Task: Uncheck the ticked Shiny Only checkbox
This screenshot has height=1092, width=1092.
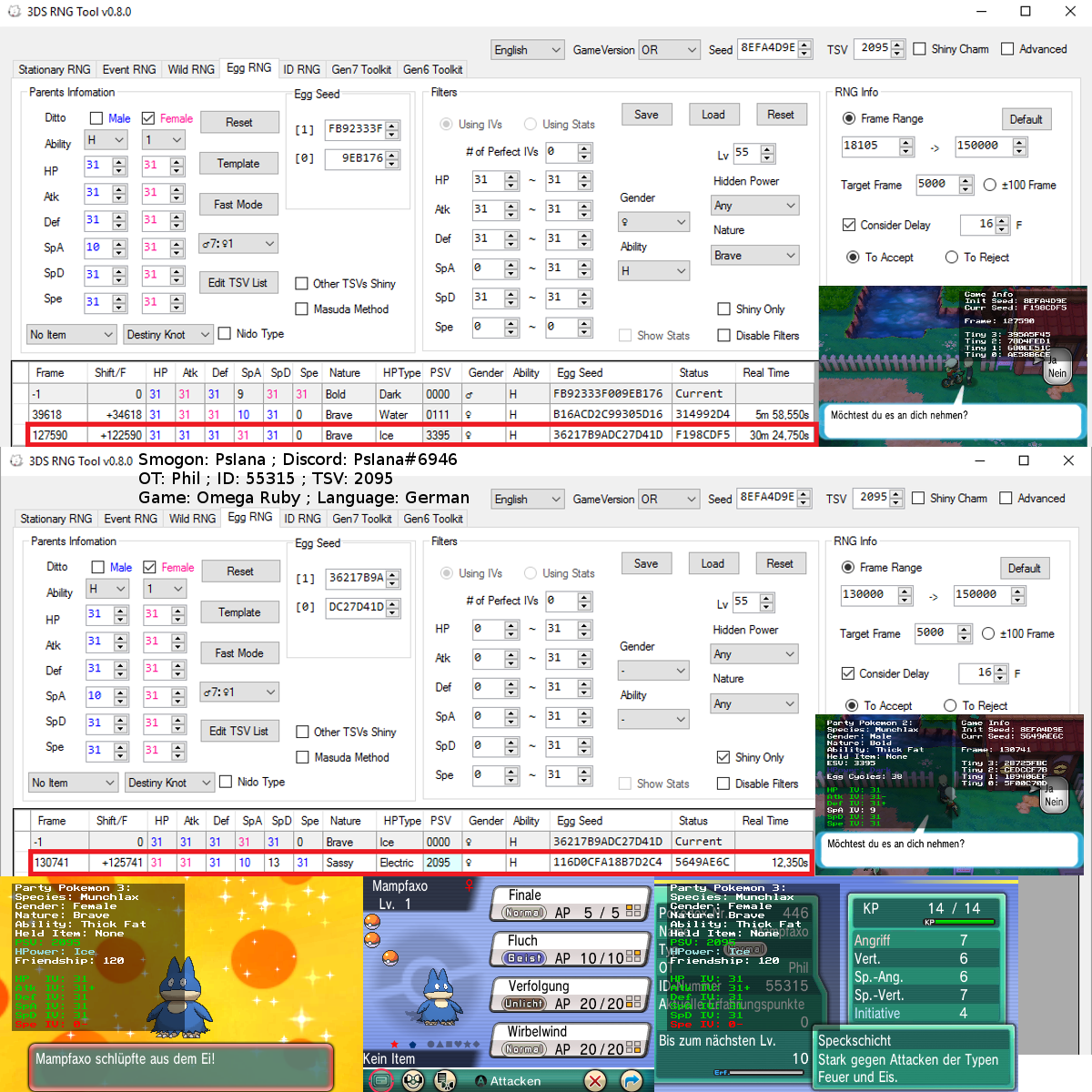Action: coord(723,757)
